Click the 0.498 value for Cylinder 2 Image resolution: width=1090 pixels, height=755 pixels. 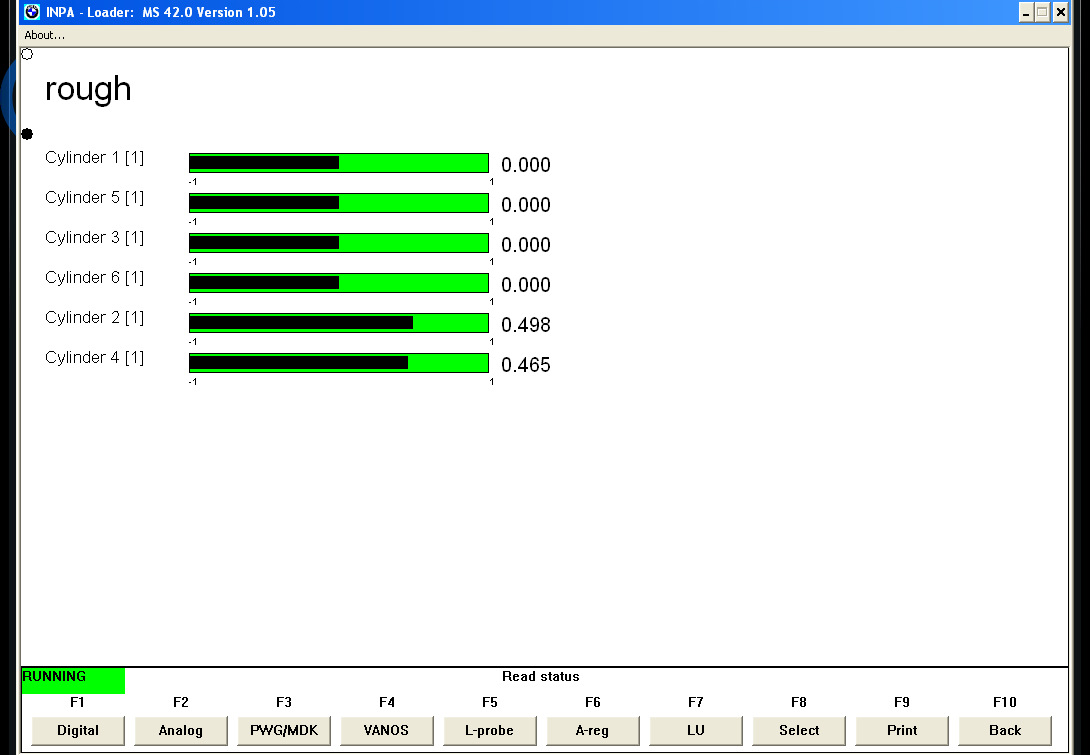[526, 325]
